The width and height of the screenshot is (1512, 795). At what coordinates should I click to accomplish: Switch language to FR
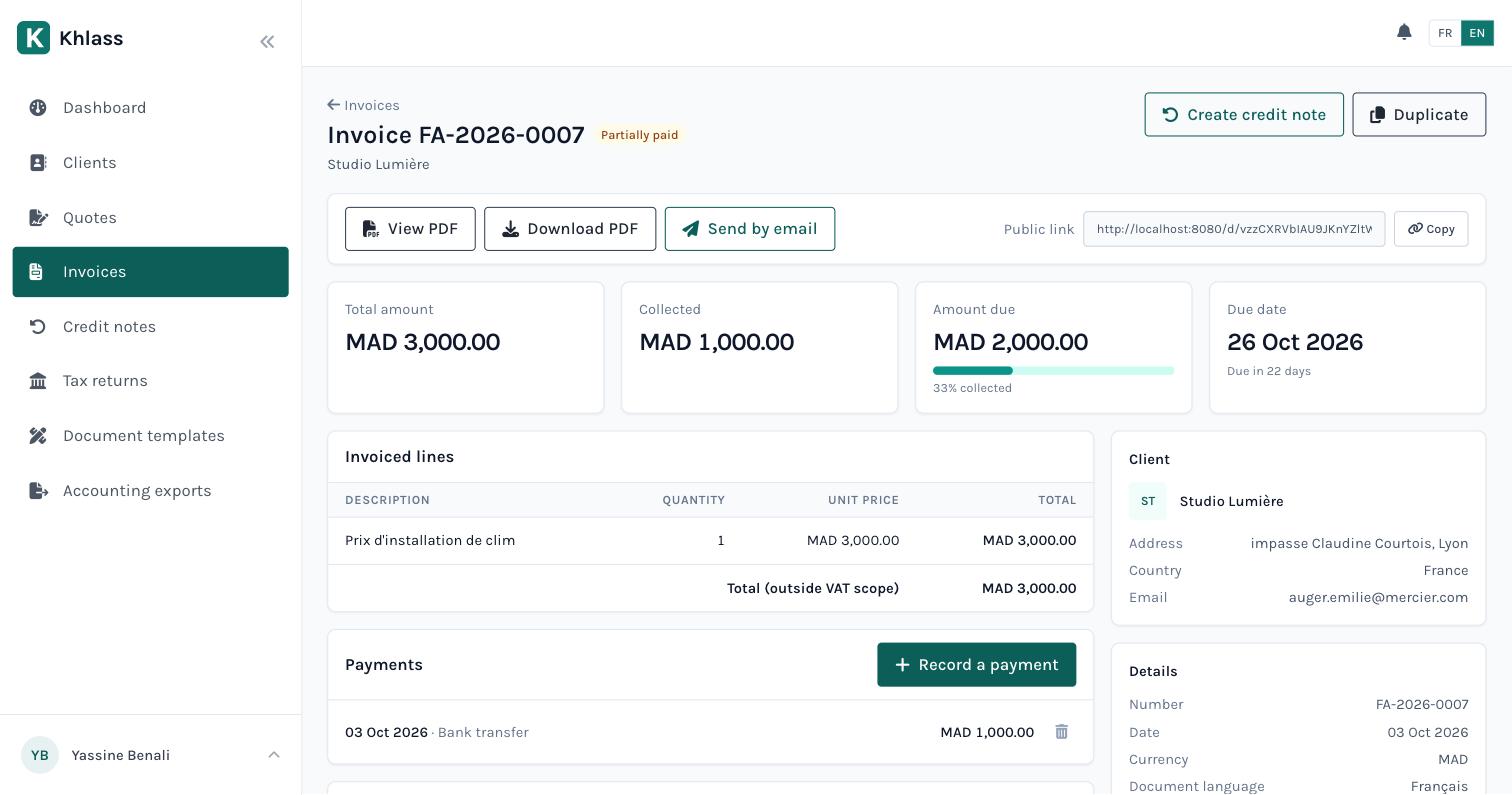click(1445, 33)
